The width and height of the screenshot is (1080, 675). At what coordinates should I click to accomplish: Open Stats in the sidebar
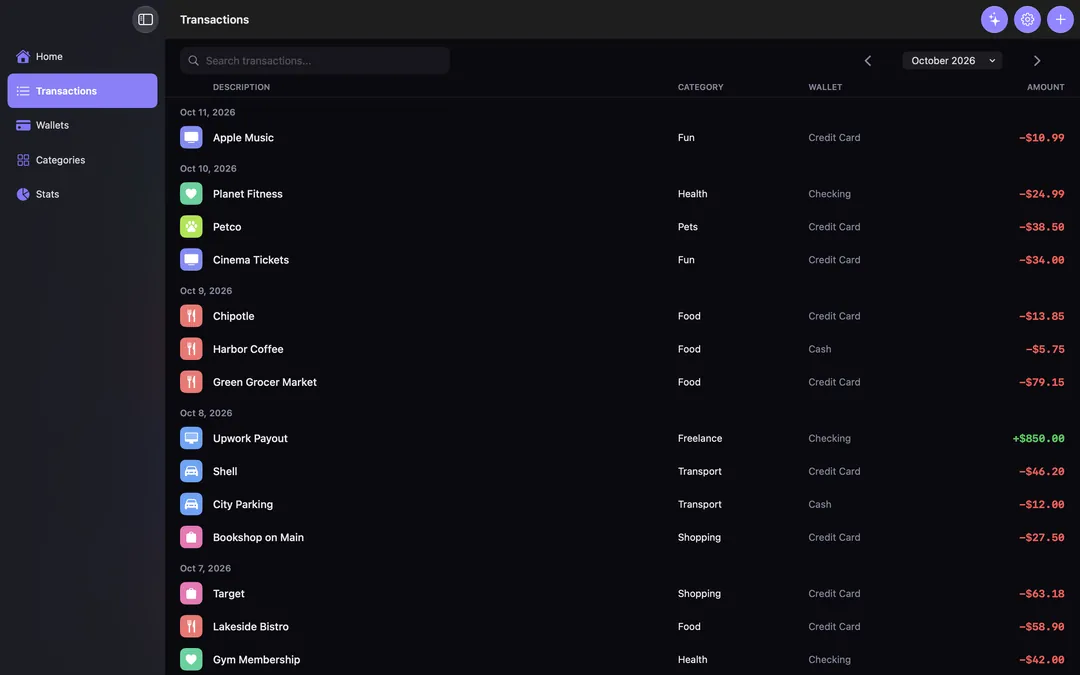pyautogui.click(x=82, y=194)
